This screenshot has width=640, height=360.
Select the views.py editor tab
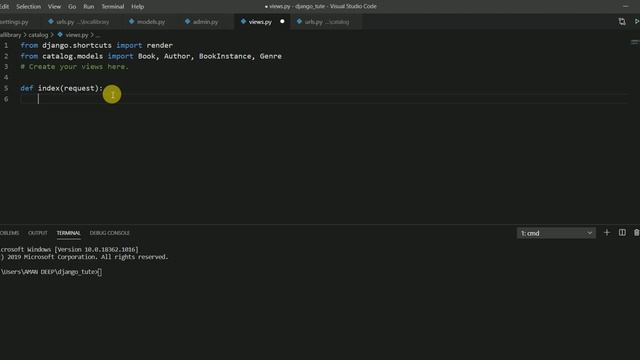pos(260,22)
